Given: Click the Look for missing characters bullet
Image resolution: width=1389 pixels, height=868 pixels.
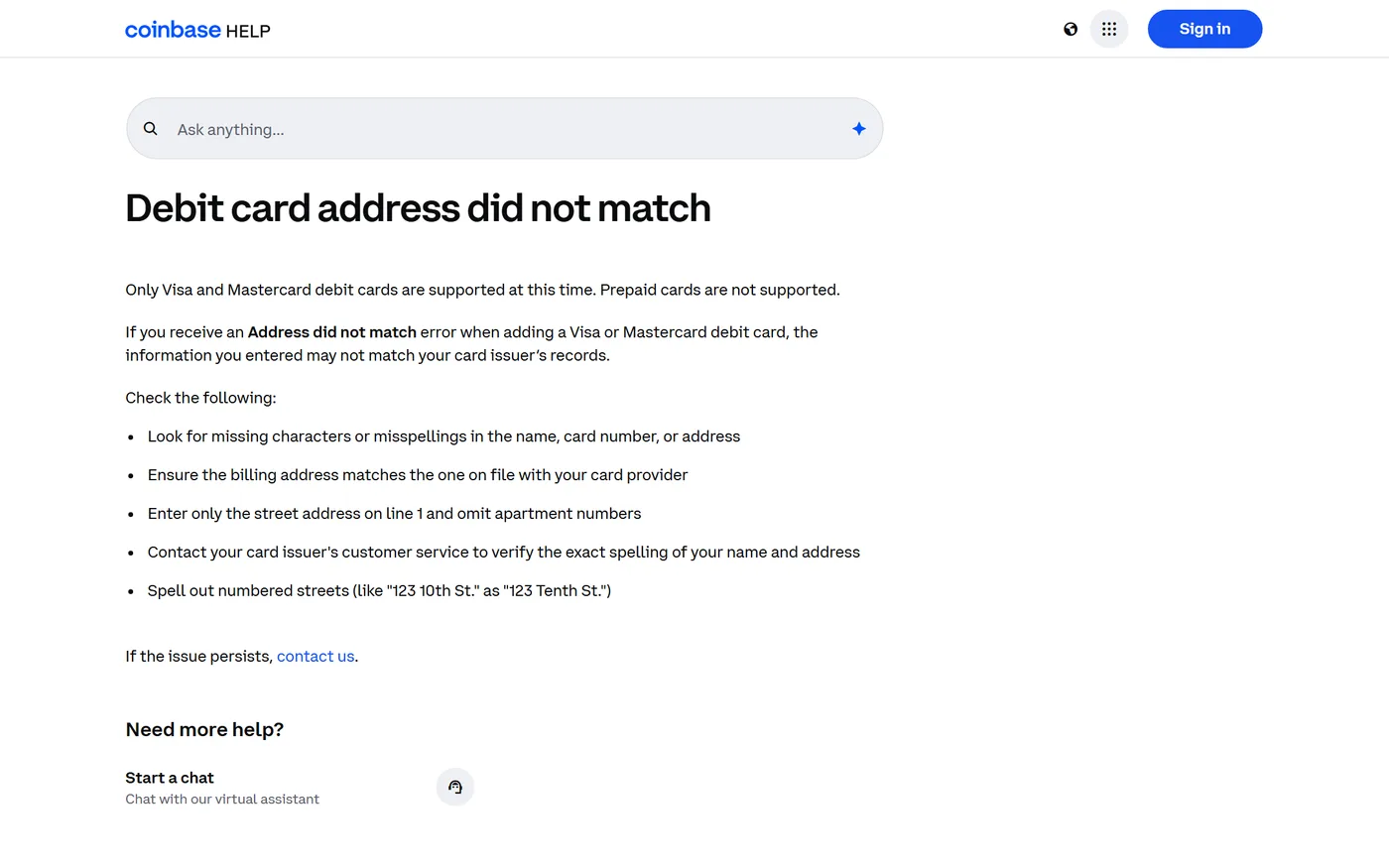Looking at the screenshot, I should [443, 436].
